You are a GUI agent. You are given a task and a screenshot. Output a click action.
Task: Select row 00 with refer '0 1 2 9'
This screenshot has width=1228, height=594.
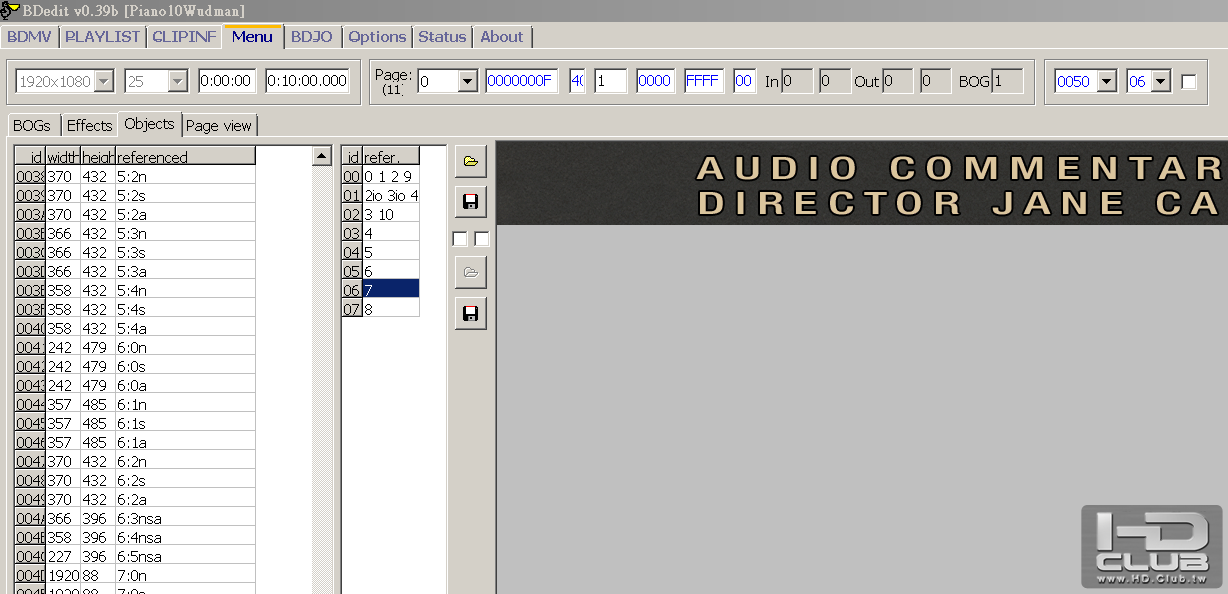pyautogui.click(x=381, y=176)
